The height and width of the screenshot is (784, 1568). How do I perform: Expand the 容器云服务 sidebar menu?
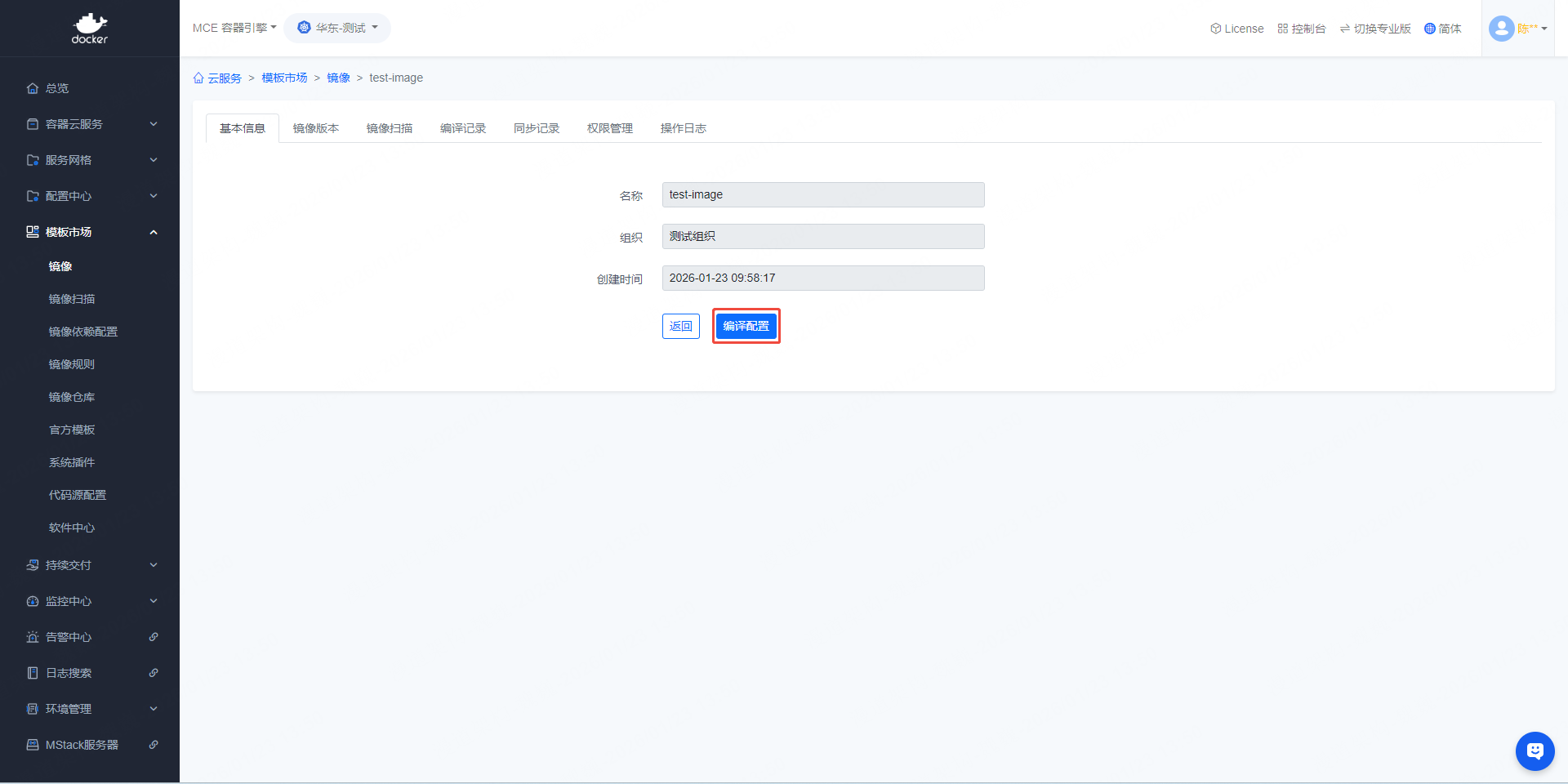pos(90,124)
